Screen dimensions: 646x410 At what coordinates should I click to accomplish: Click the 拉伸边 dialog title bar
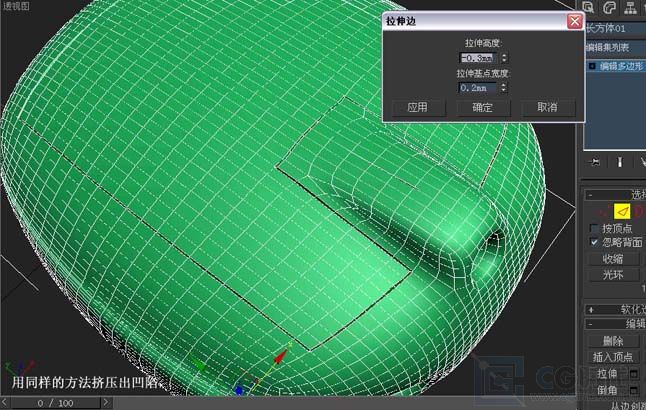tap(475, 21)
